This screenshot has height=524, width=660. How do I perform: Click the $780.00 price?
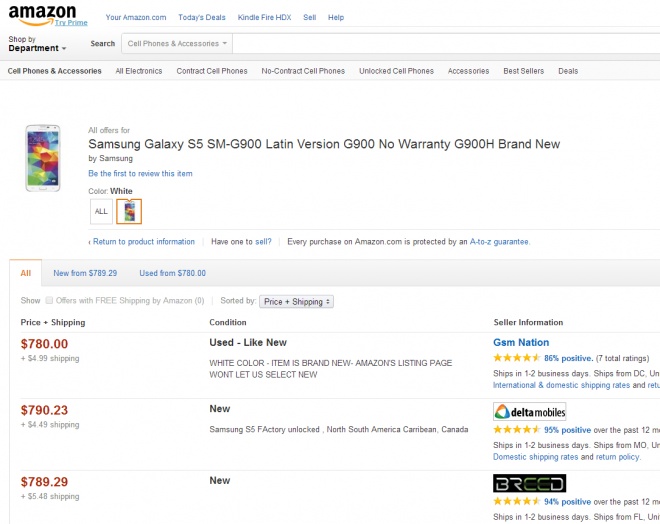coord(44,343)
